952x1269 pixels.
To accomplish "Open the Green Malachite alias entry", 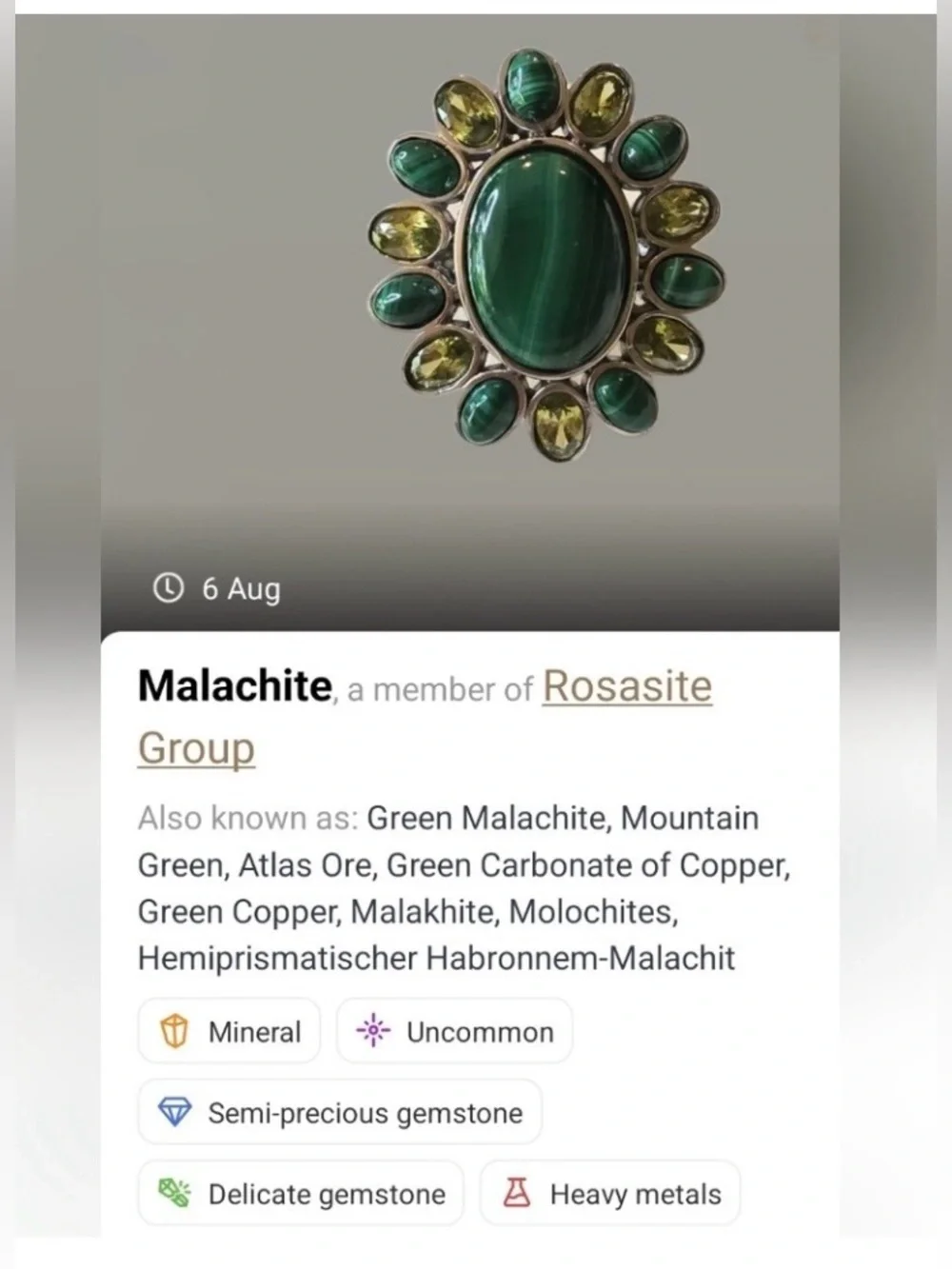I will click(x=486, y=817).
